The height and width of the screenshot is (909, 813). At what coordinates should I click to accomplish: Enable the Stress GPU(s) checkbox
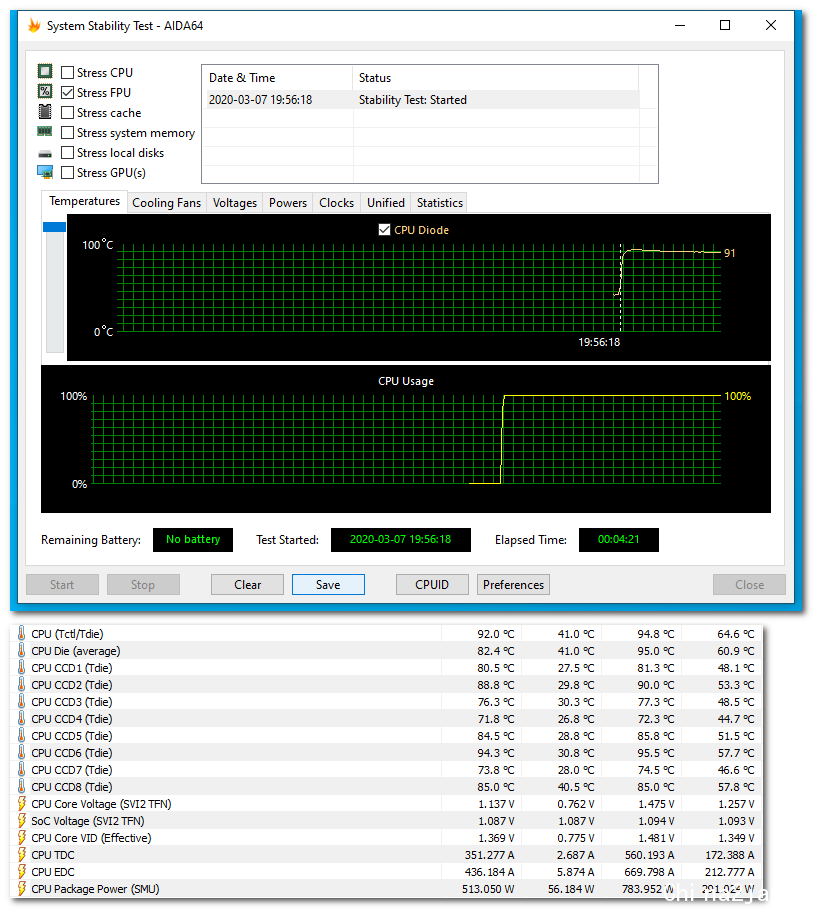(x=67, y=172)
